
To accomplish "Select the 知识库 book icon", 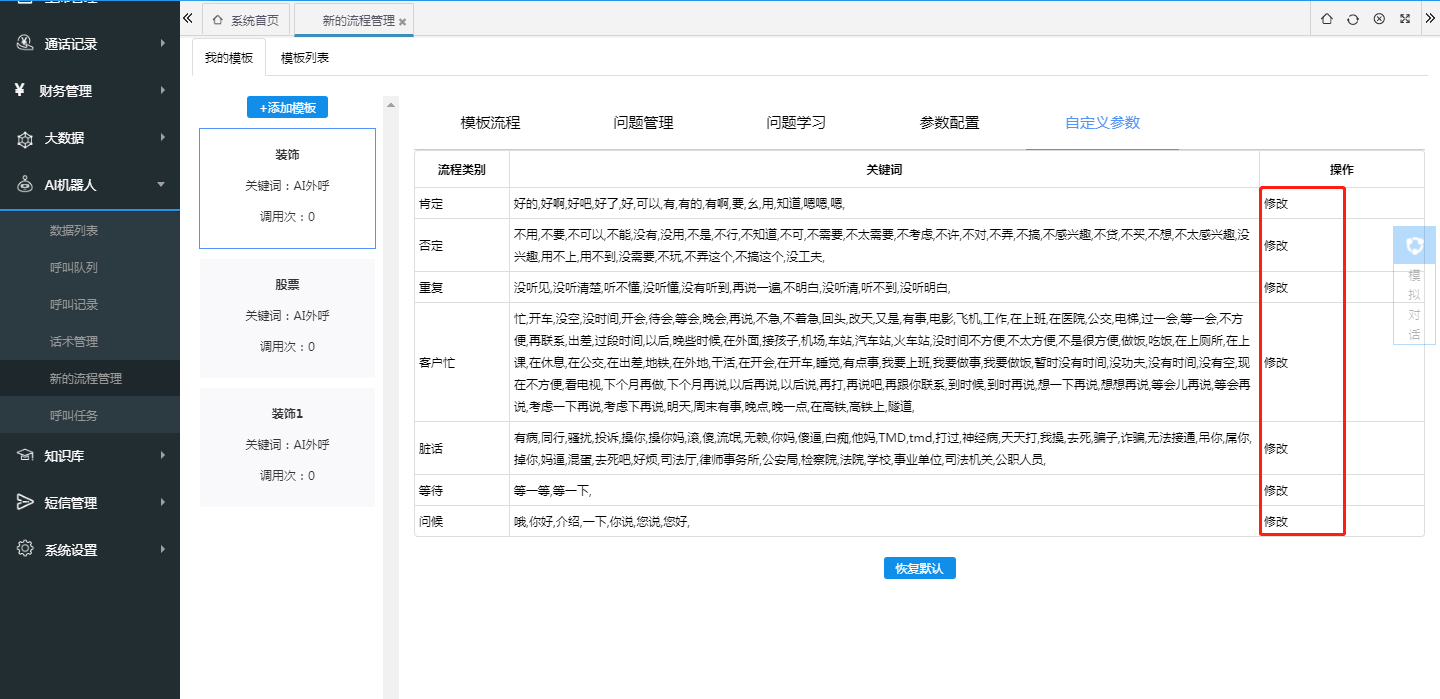I will 27,455.
